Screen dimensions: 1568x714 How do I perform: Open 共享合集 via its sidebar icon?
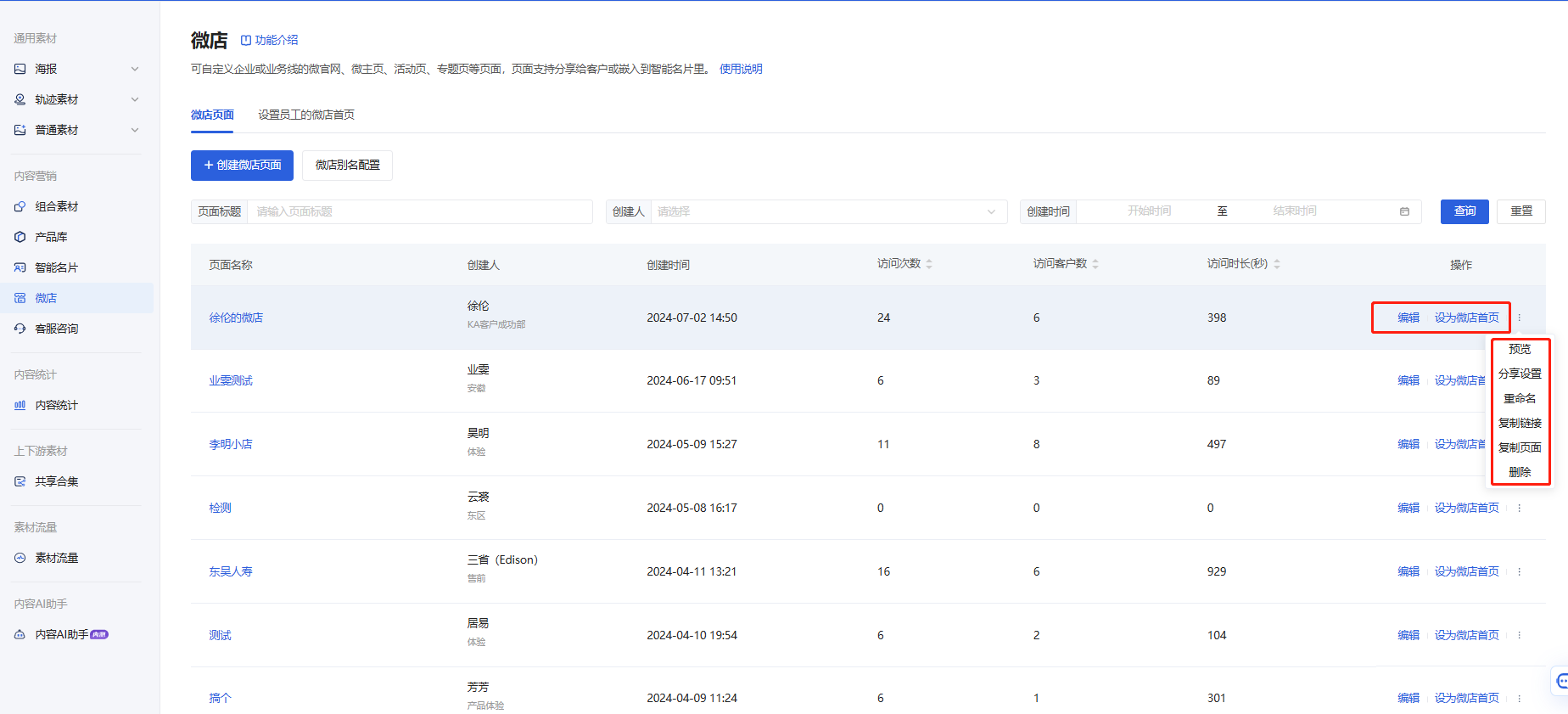pos(20,481)
